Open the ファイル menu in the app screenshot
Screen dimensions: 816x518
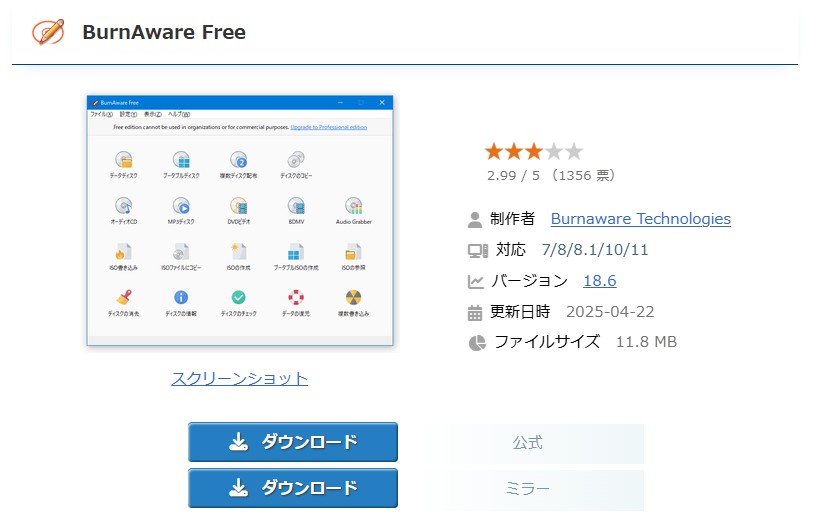click(101, 114)
